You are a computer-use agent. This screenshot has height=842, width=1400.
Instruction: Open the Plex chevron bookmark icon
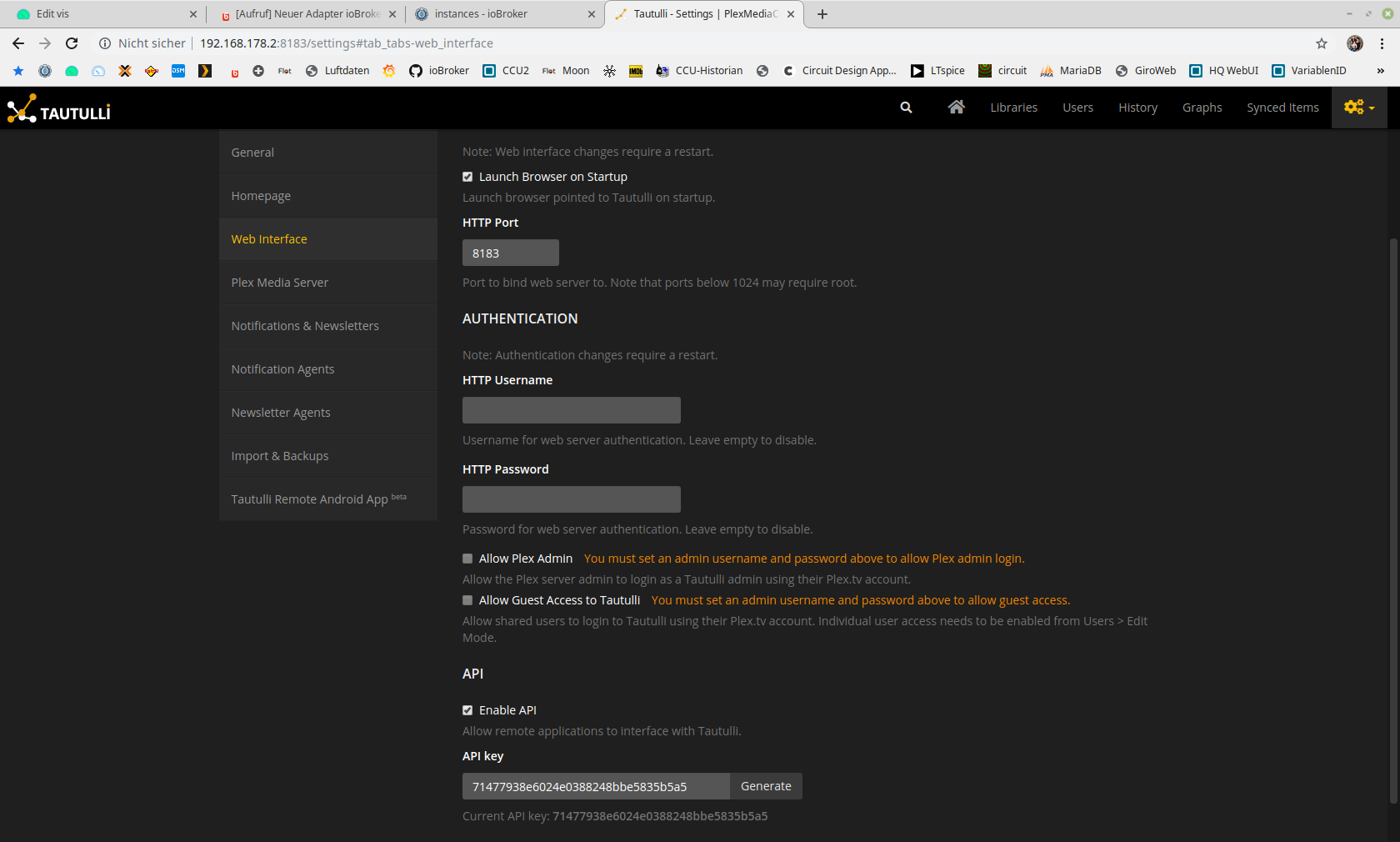(205, 71)
